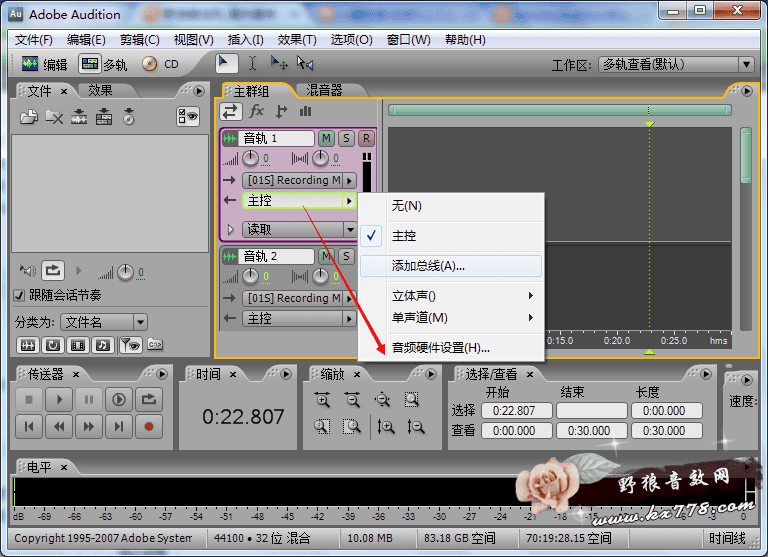768x557 pixels.
Task: Show Inputs/Outputs in Main panel
Action: 231,112
